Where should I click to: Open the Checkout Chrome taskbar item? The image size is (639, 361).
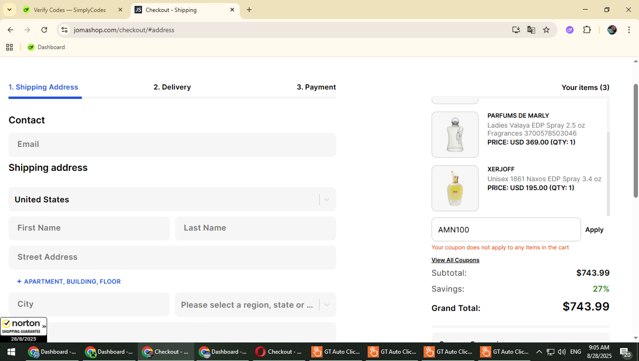pos(165,352)
